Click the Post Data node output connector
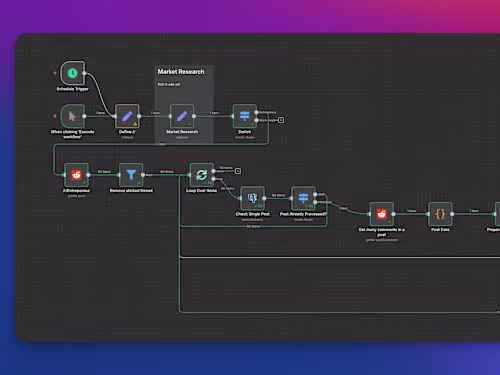The image size is (500, 375). pyautogui.click(x=452, y=214)
